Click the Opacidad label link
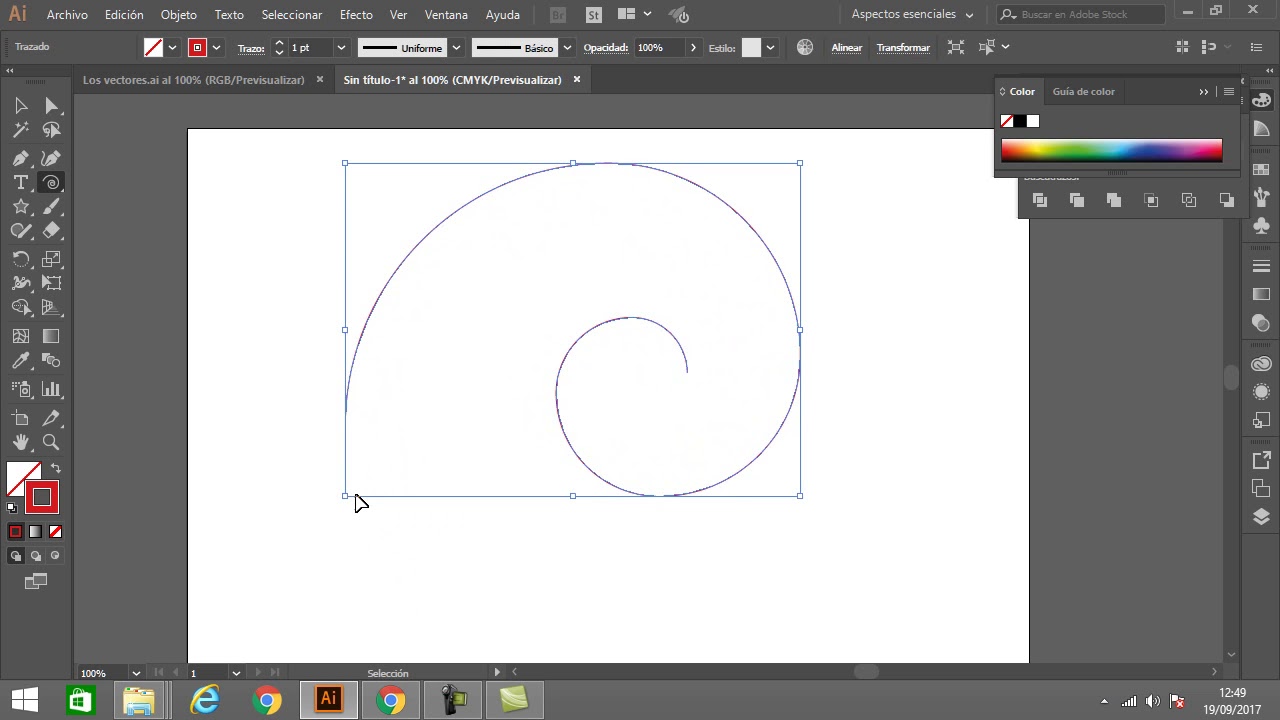Viewport: 1280px width, 720px height. (605, 48)
